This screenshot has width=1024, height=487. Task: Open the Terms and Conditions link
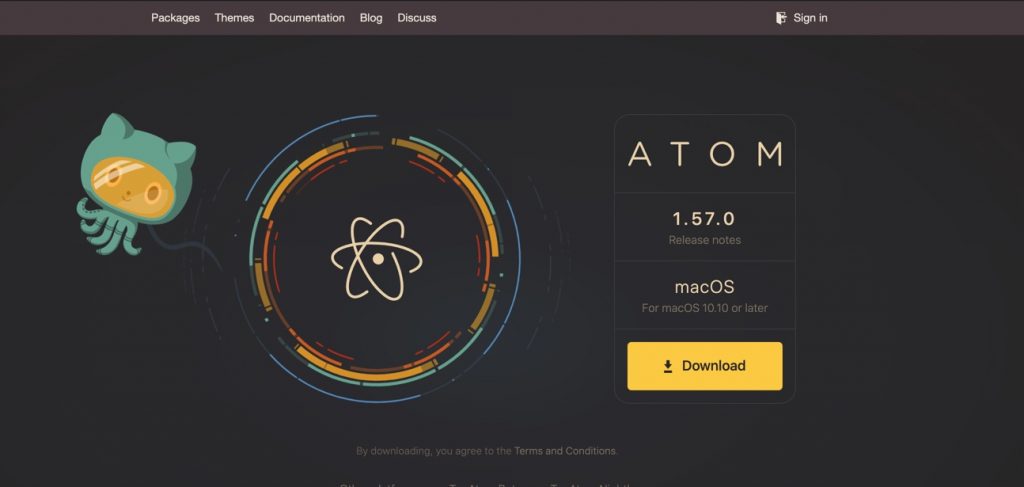[x=564, y=451]
